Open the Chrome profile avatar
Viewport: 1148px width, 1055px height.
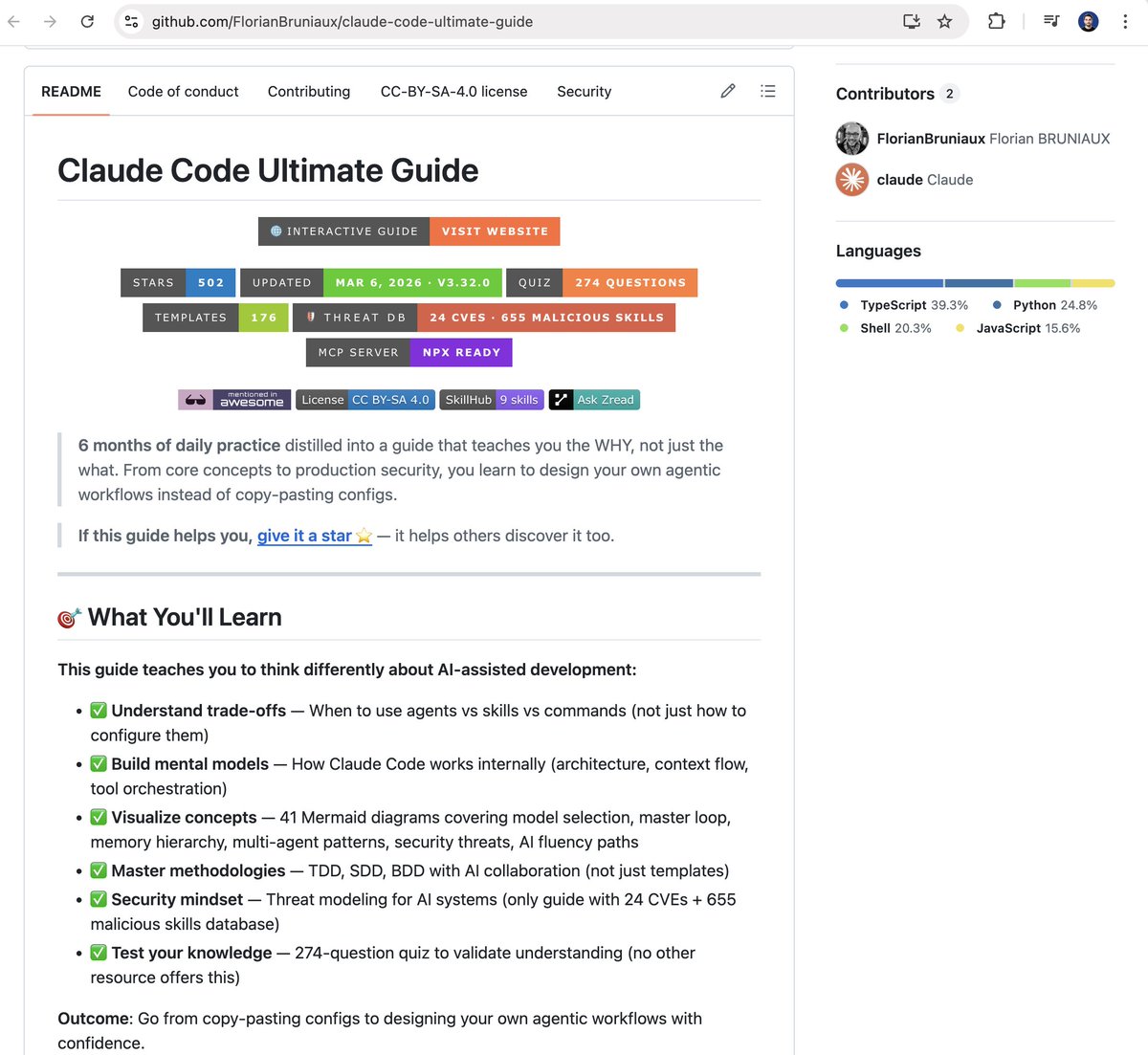point(1089,21)
